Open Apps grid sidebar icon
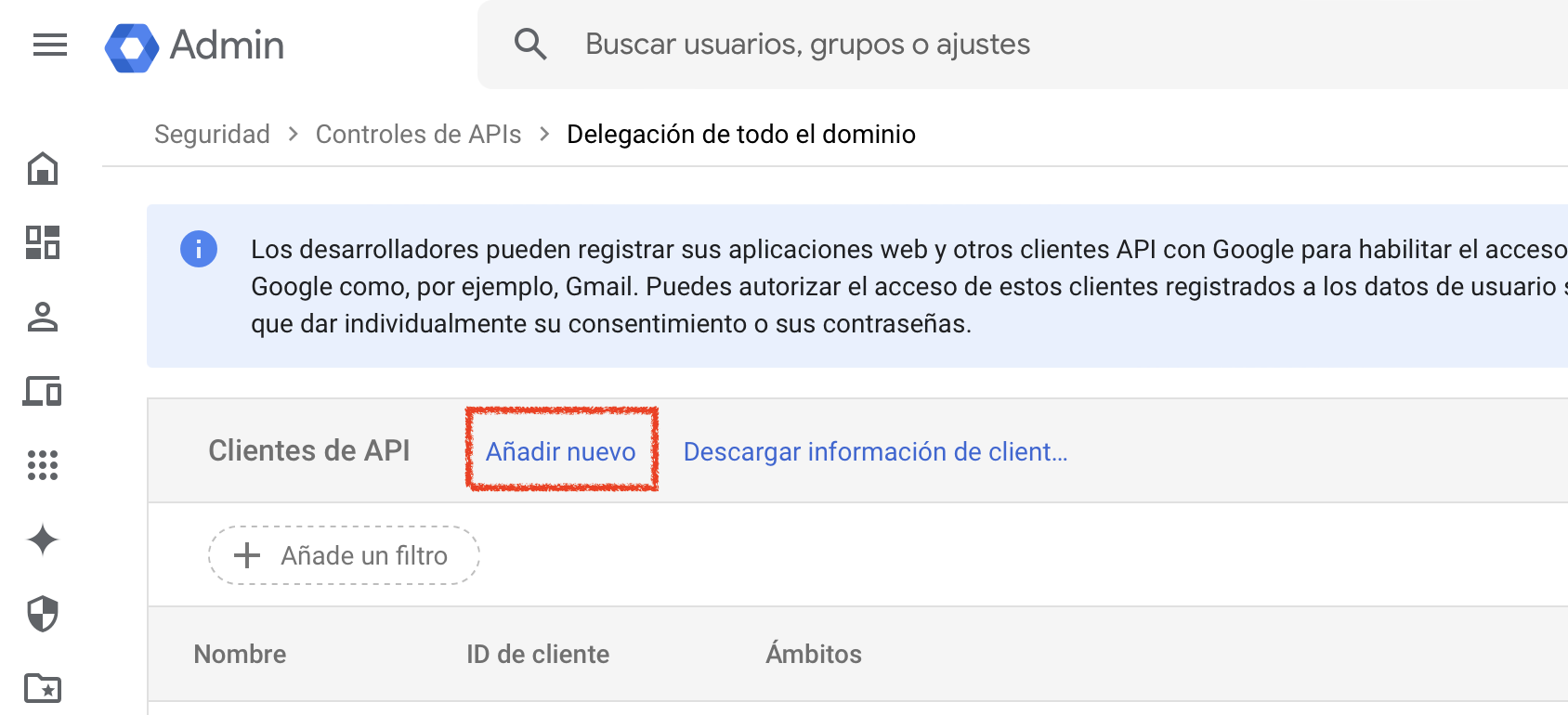 click(x=43, y=465)
